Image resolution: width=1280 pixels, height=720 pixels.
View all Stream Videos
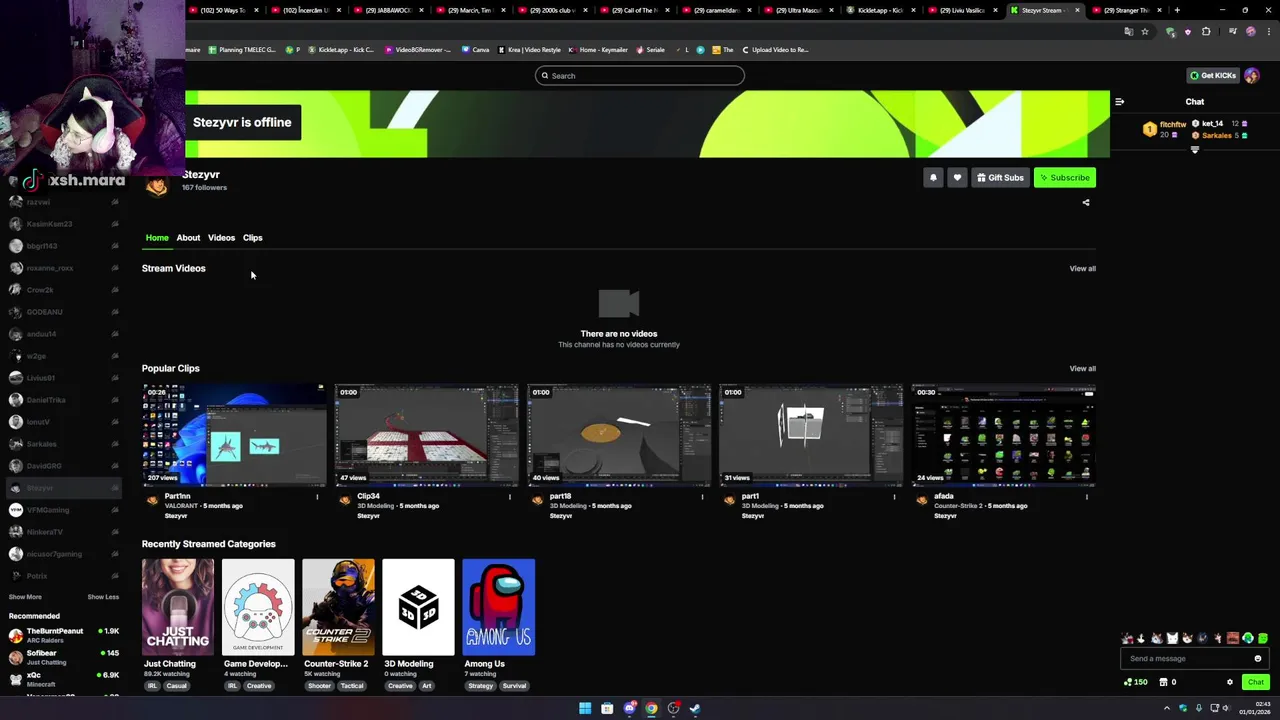[1082, 268]
